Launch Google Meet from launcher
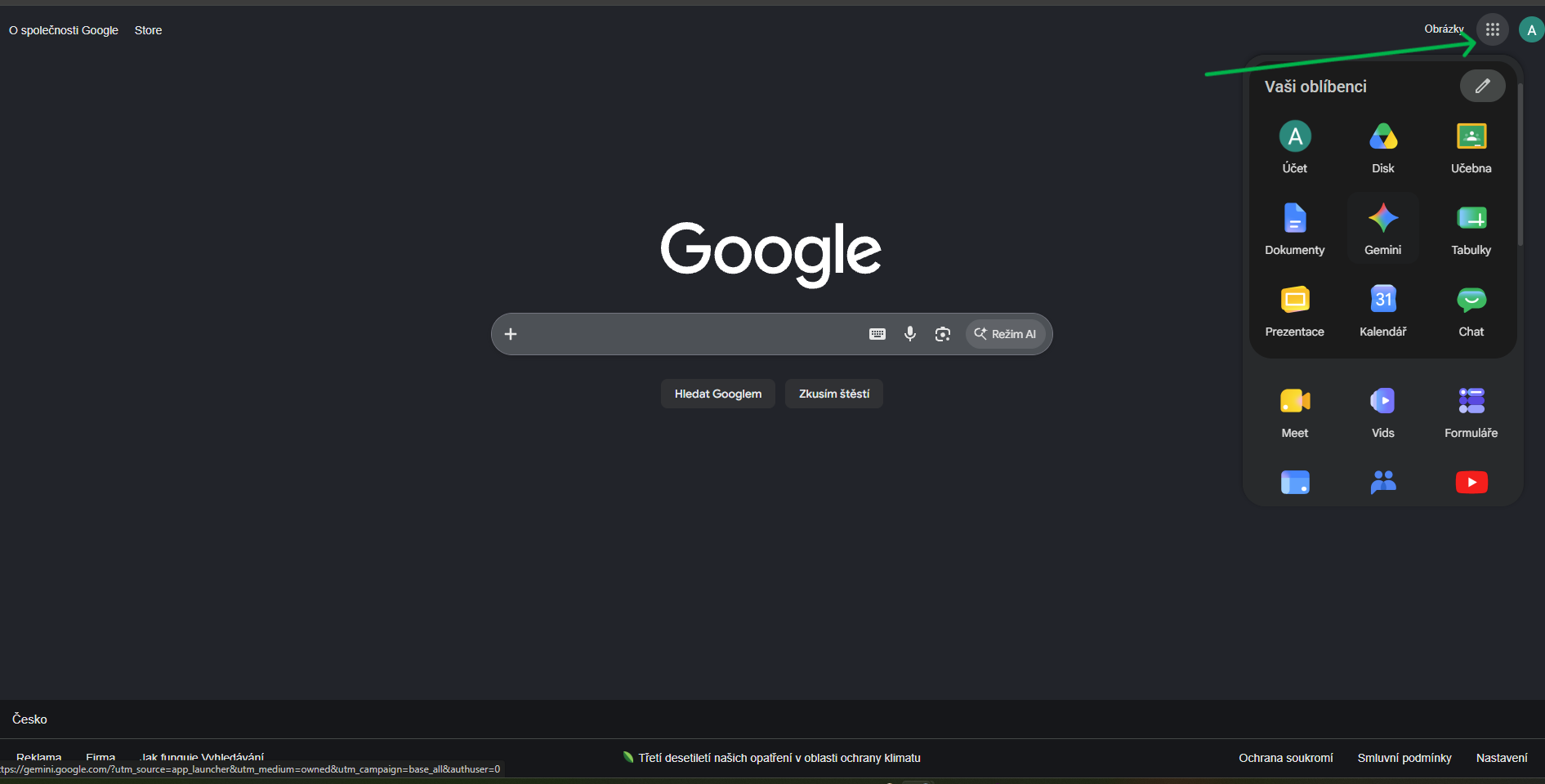 click(x=1294, y=411)
